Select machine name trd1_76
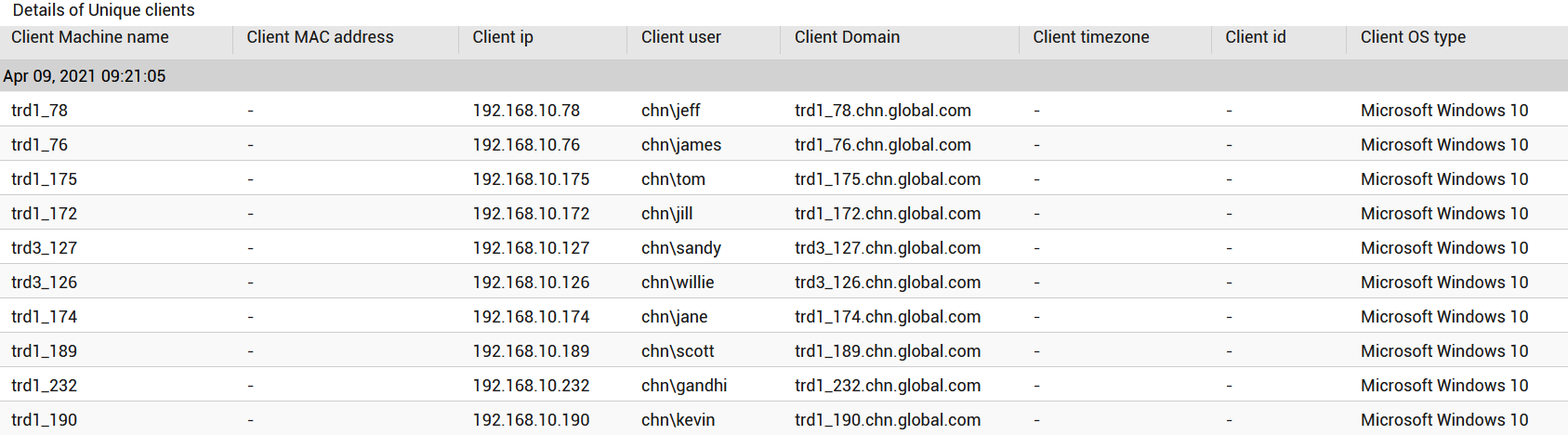The image size is (1568, 435). pyautogui.click(x=39, y=145)
